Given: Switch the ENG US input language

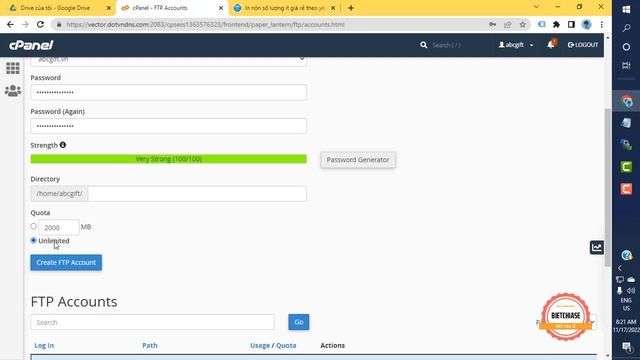Looking at the screenshot, I should (626, 304).
